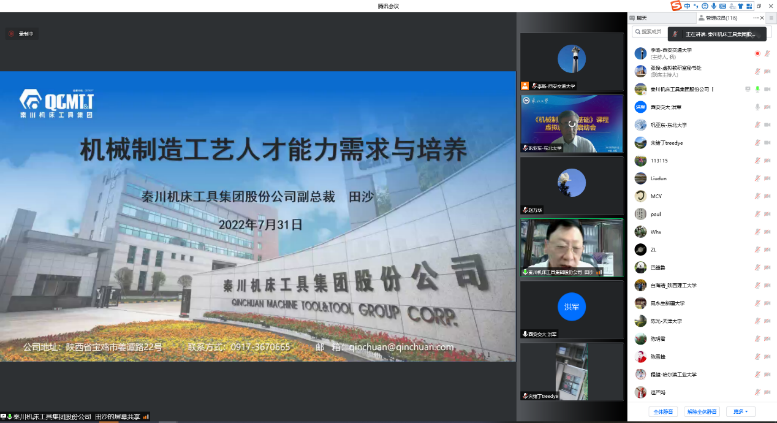
Task: Click the recording indicator at top left
Action: point(20,33)
